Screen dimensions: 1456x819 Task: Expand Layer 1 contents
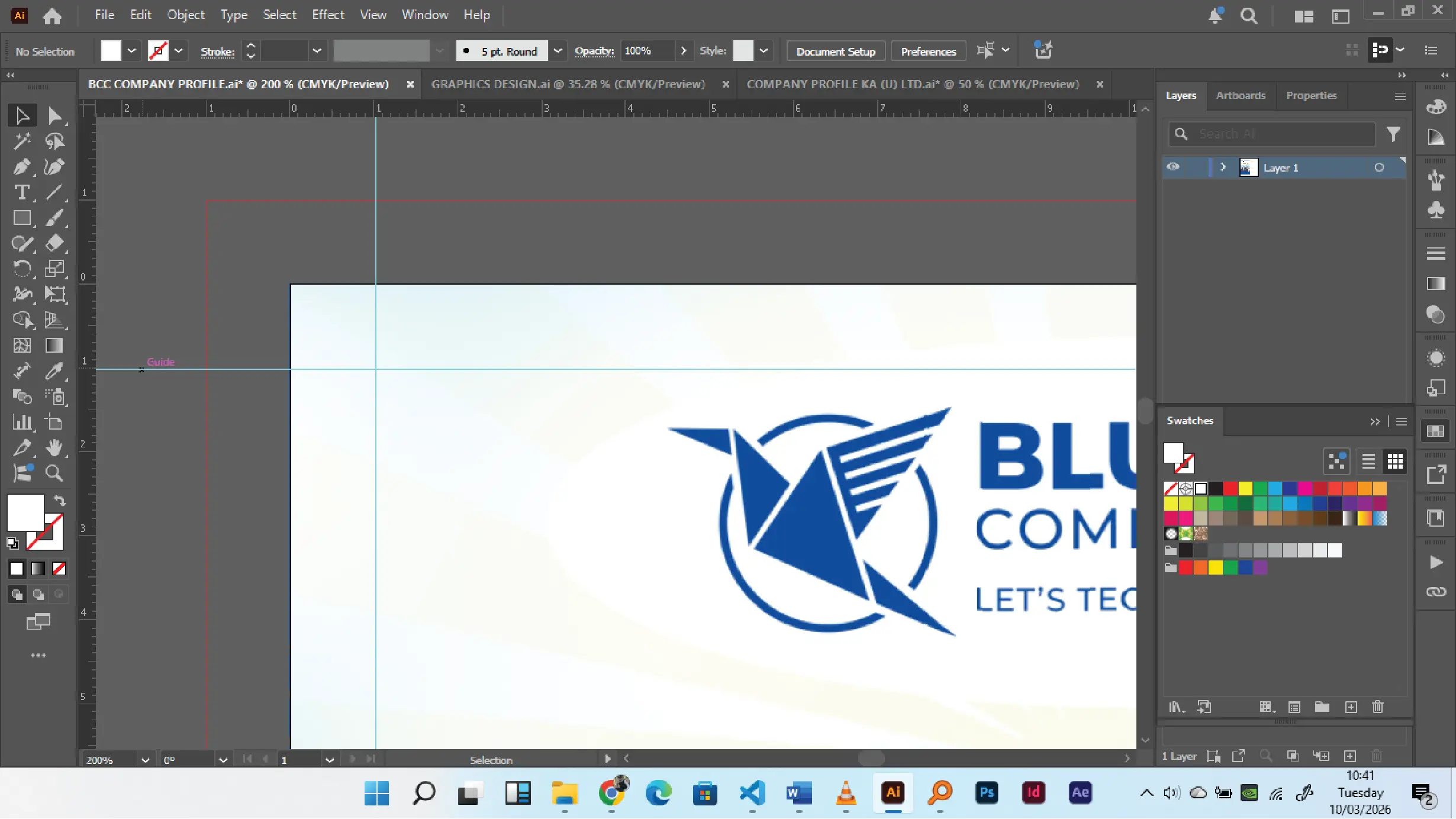point(1223,167)
